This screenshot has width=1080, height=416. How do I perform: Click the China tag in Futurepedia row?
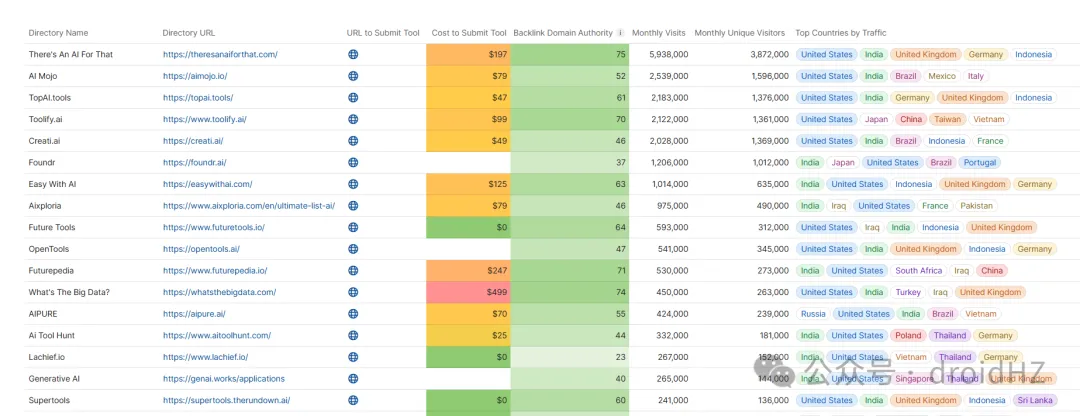tap(992, 271)
